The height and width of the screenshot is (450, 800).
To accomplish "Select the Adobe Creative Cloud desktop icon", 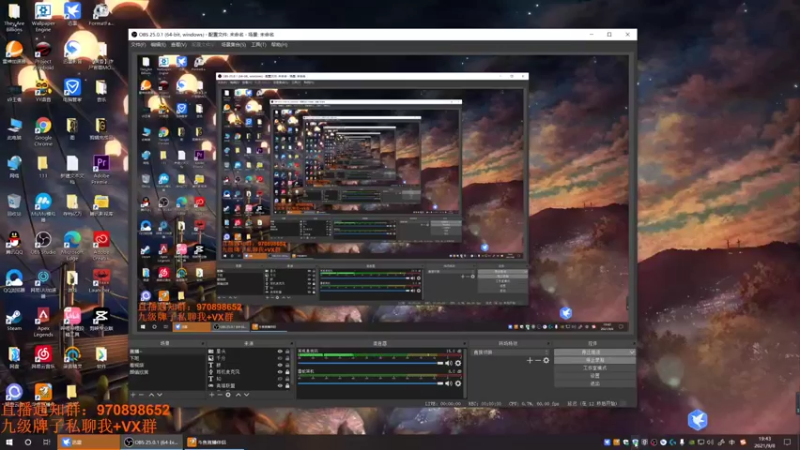I will coord(101,246).
